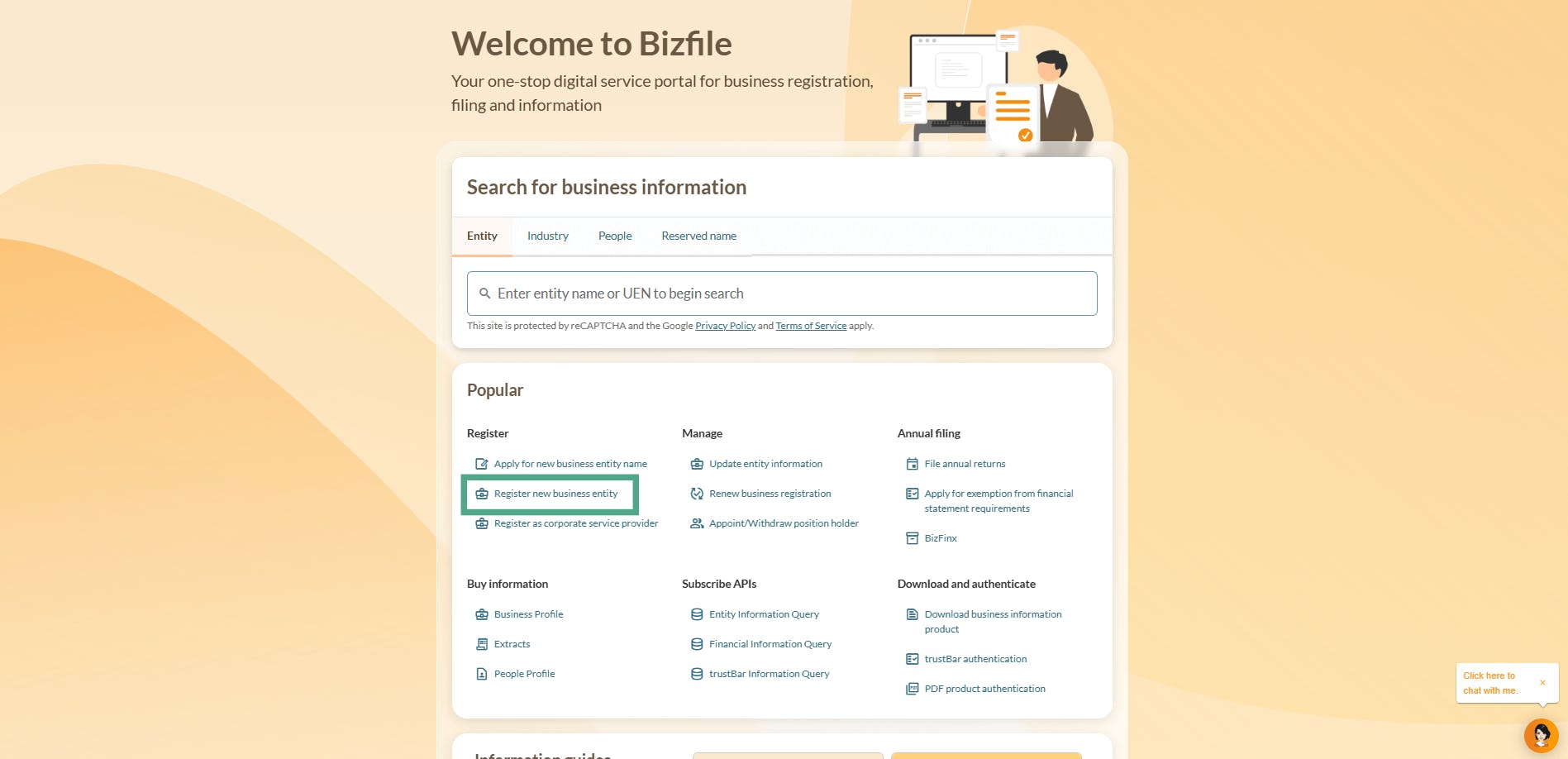Screen dimensions: 1568x759
Task: Select the Register new business entity icon
Action: (x=482, y=493)
